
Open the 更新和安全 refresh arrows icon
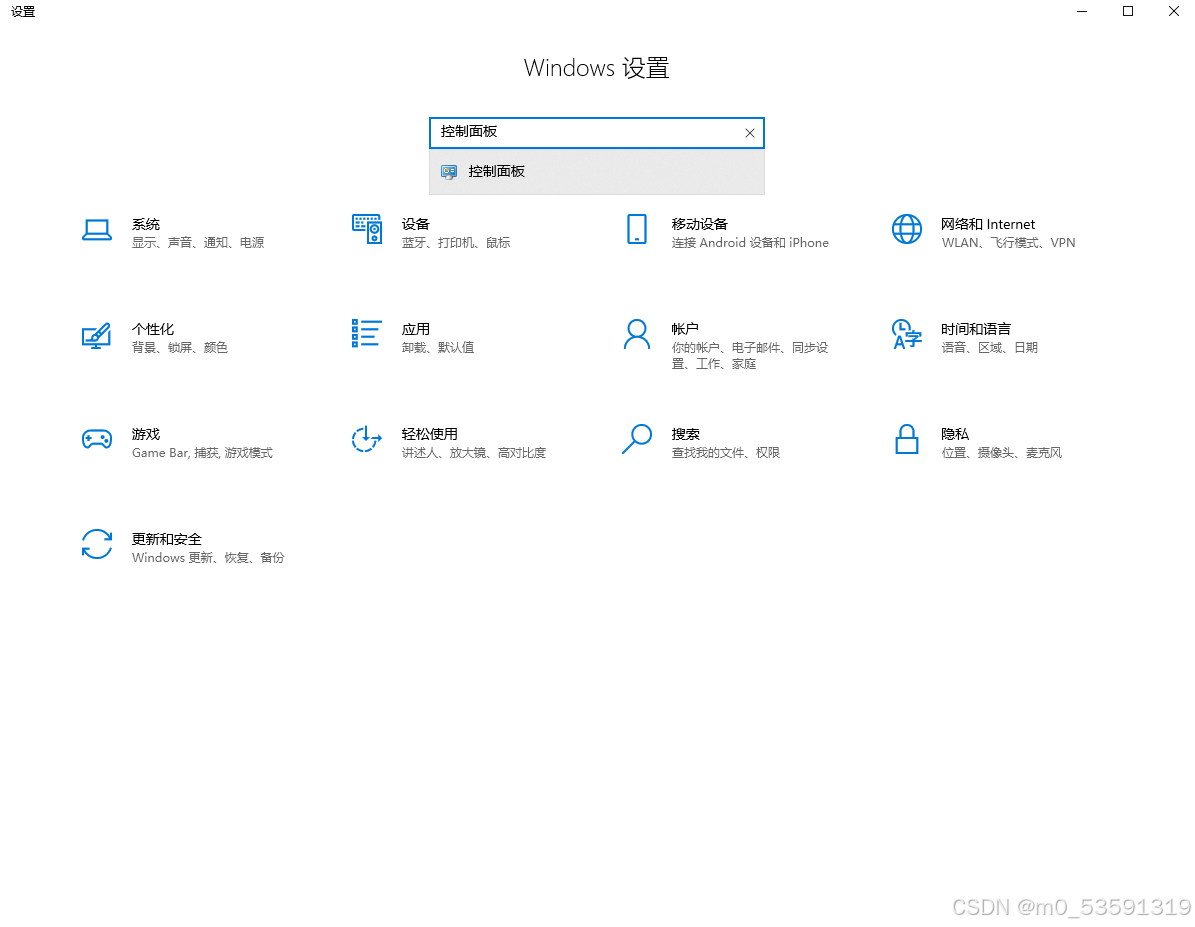click(x=97, y=544)
